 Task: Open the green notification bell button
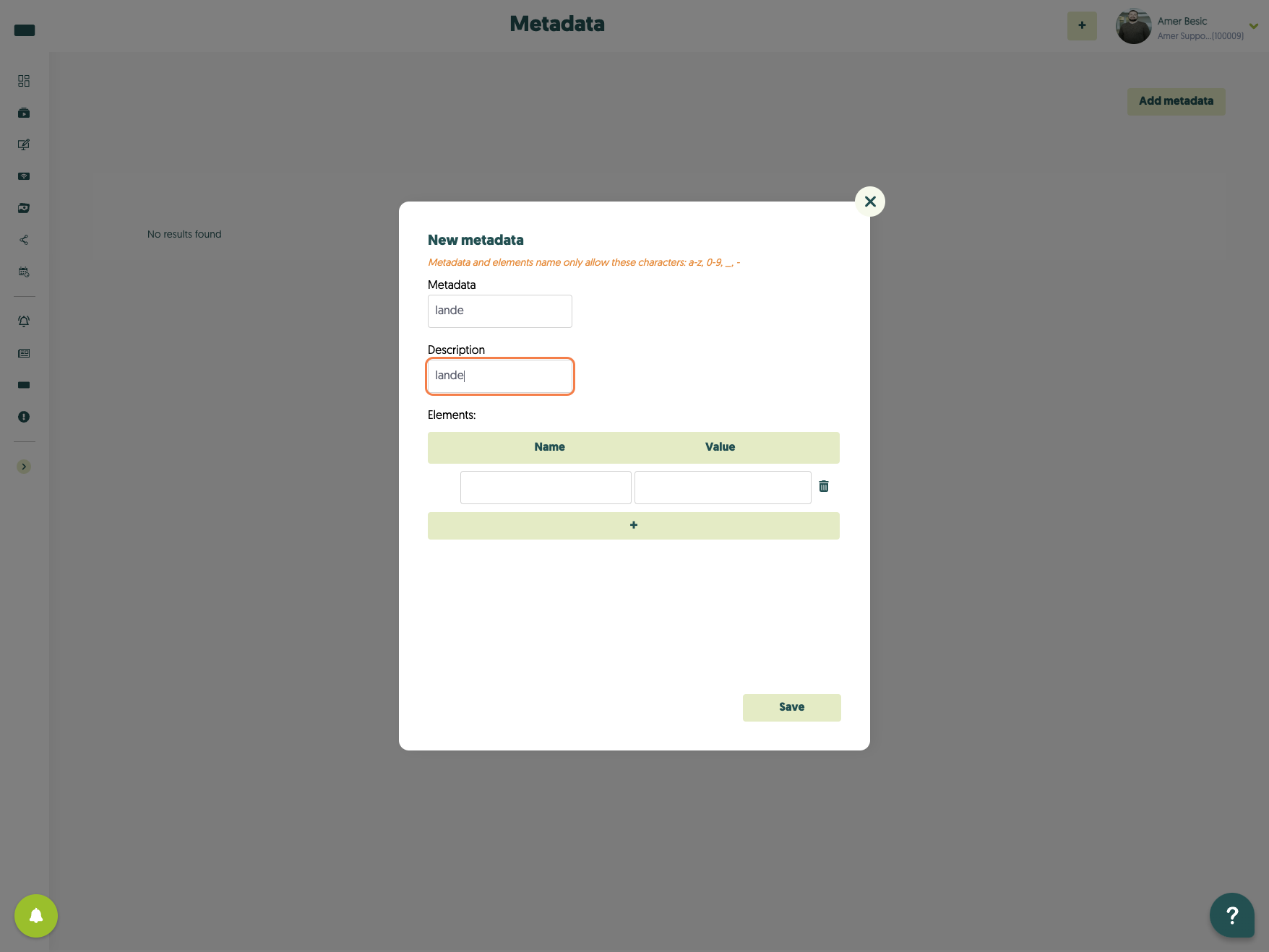click(36, 916)
